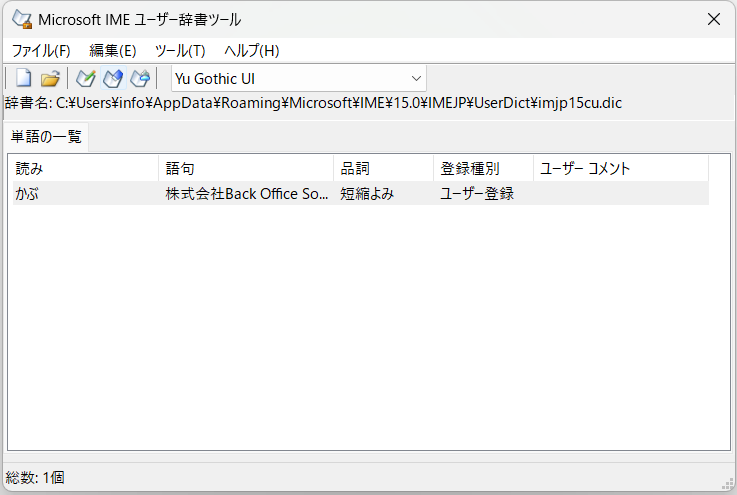Click the 辞書名 dictionary path text

coord(314,103)
